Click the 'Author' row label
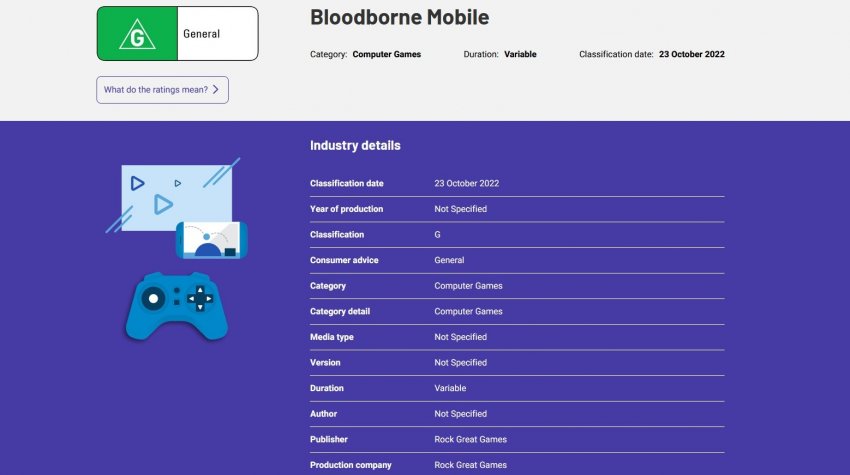850x475 pixels. pyautogui.click(x=323, y=414)
